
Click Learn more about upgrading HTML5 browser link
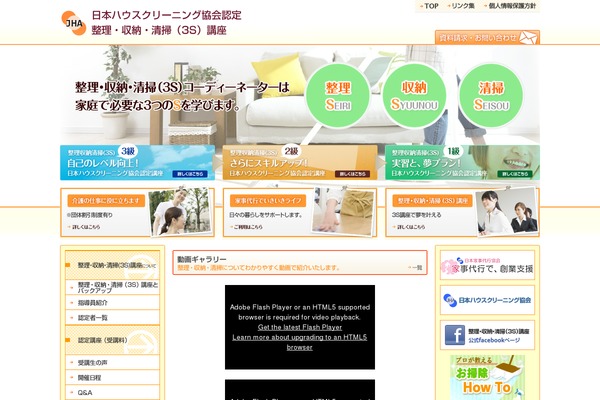(300, 342)
